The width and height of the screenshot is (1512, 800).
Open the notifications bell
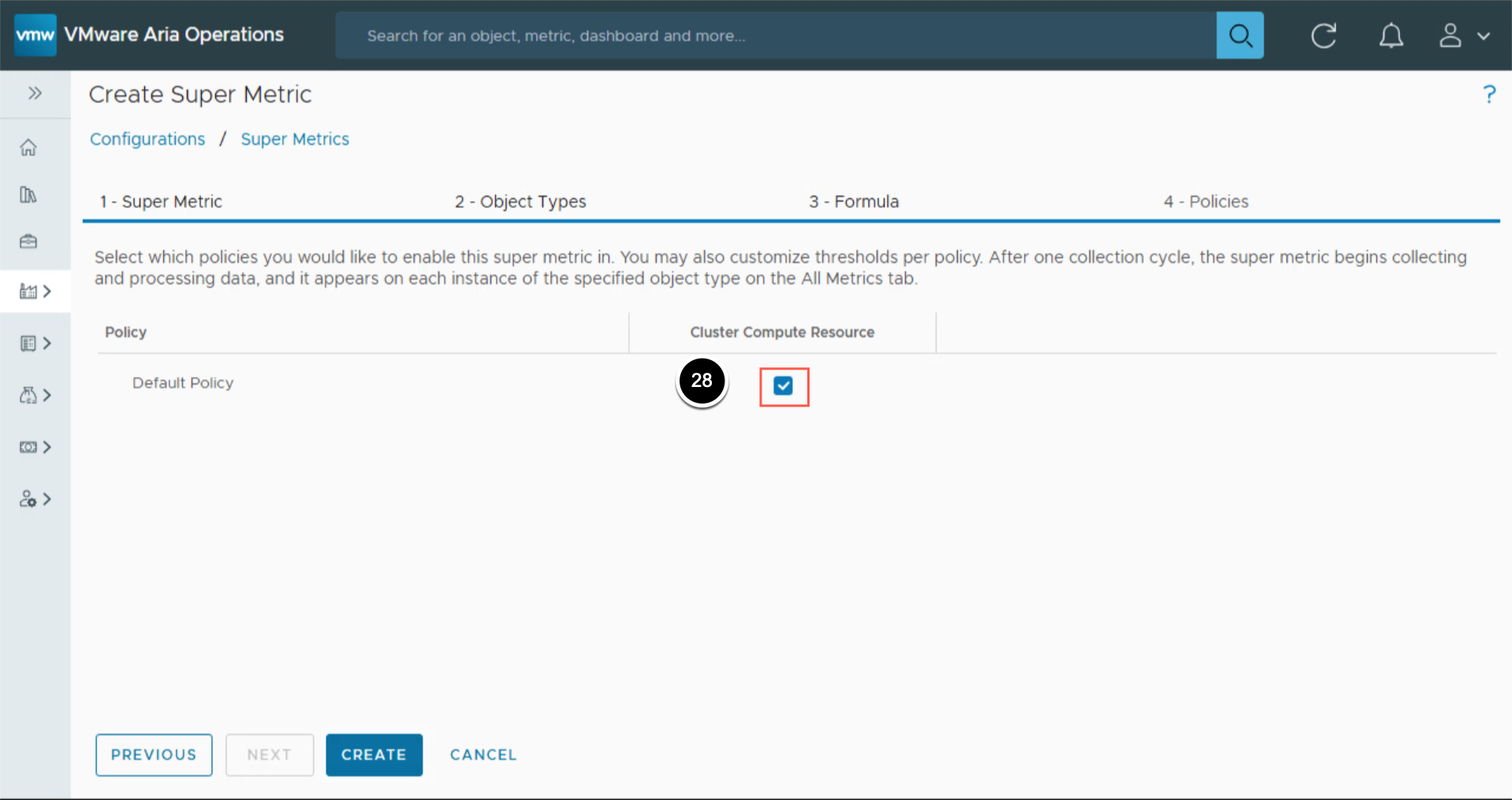point(1391,35)
